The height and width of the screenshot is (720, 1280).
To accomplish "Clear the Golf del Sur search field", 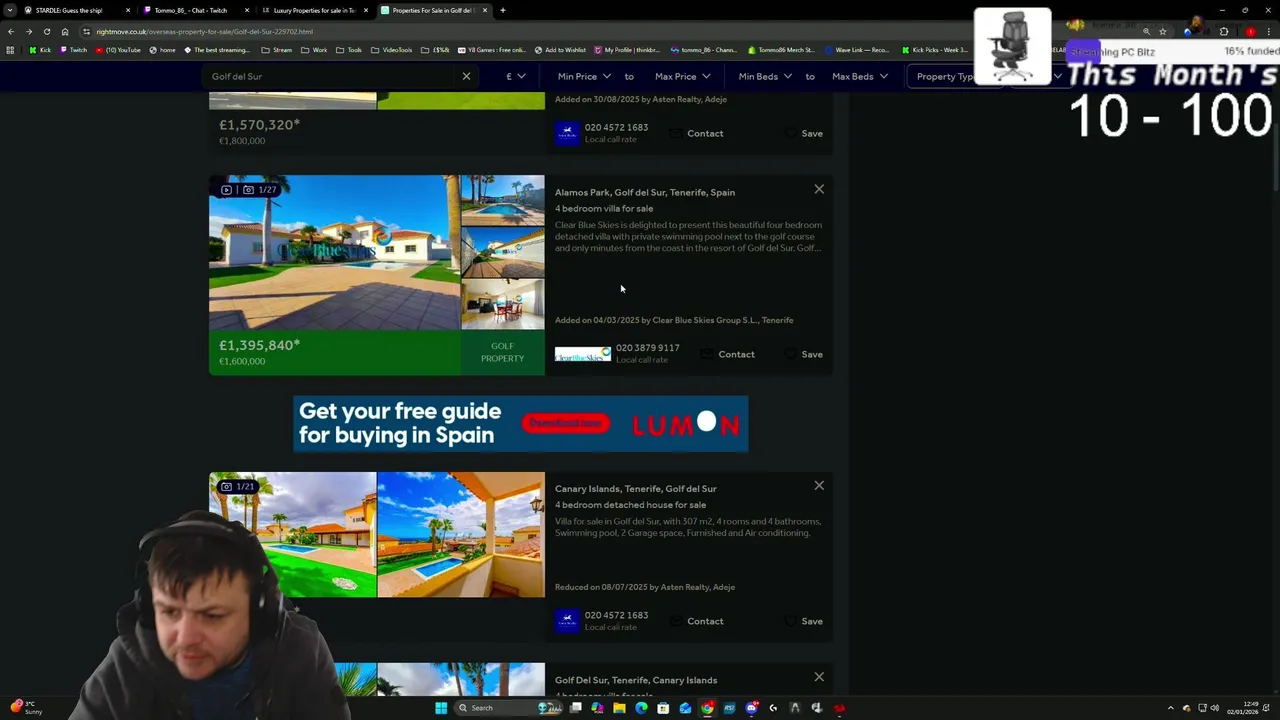I will pyautogui.click(x=466, y=76).
